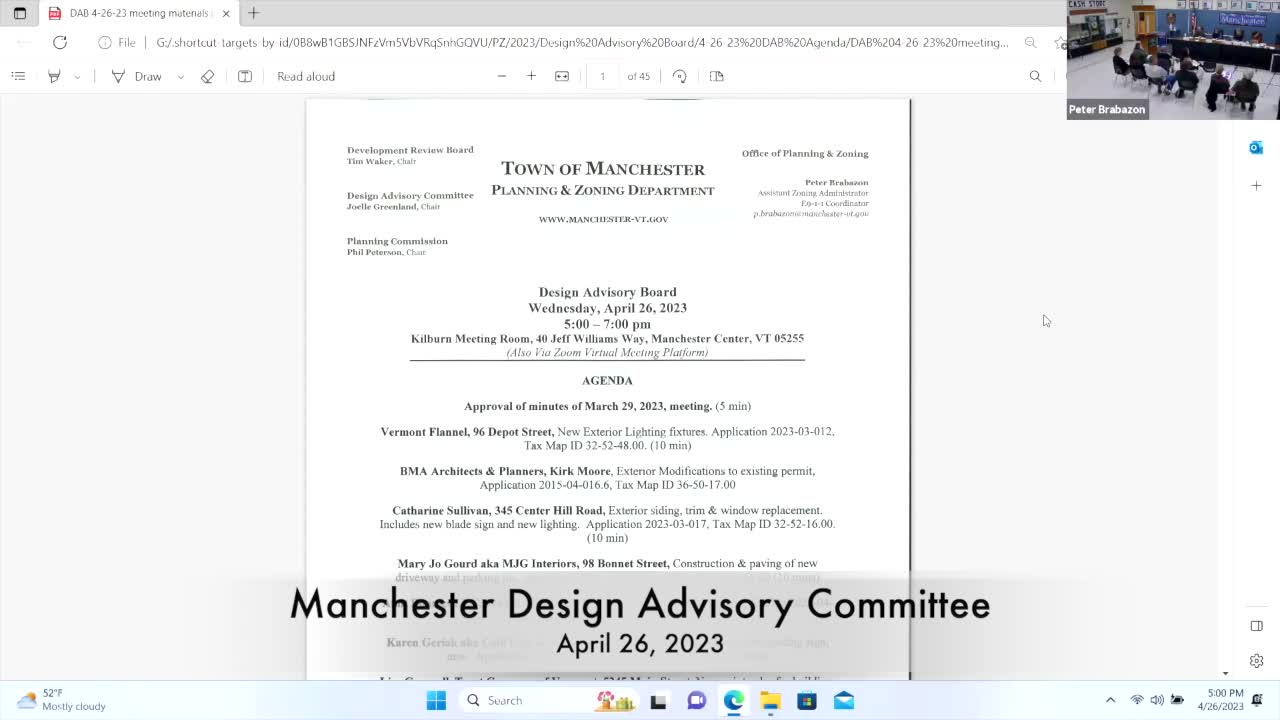The width and height of the screenshot is (1280, 720).
Task: Add a tool to the Edge sidebar
Action: pos(1256,186)
